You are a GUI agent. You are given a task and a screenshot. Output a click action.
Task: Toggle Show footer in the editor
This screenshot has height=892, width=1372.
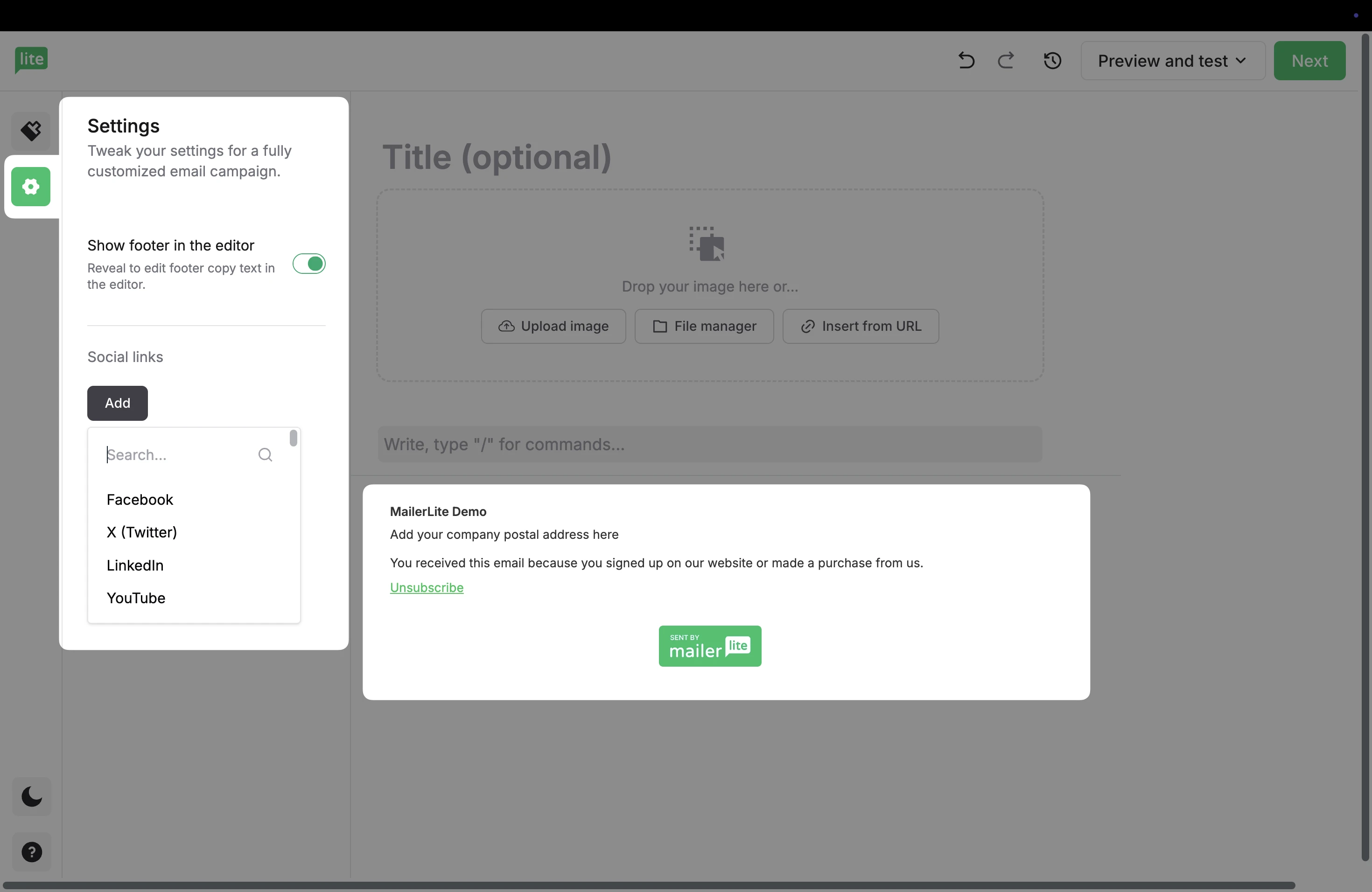click(309, 264)
